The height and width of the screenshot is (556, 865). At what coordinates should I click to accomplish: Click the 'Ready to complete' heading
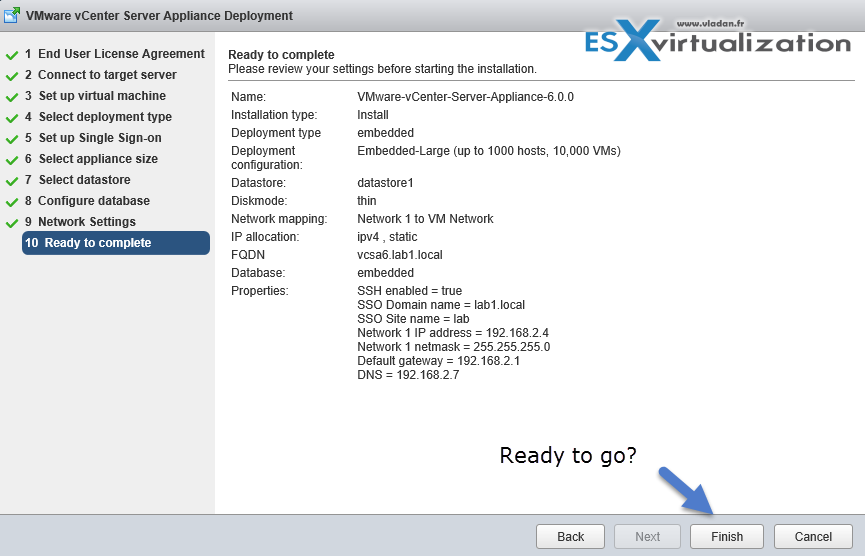point(281,55)
